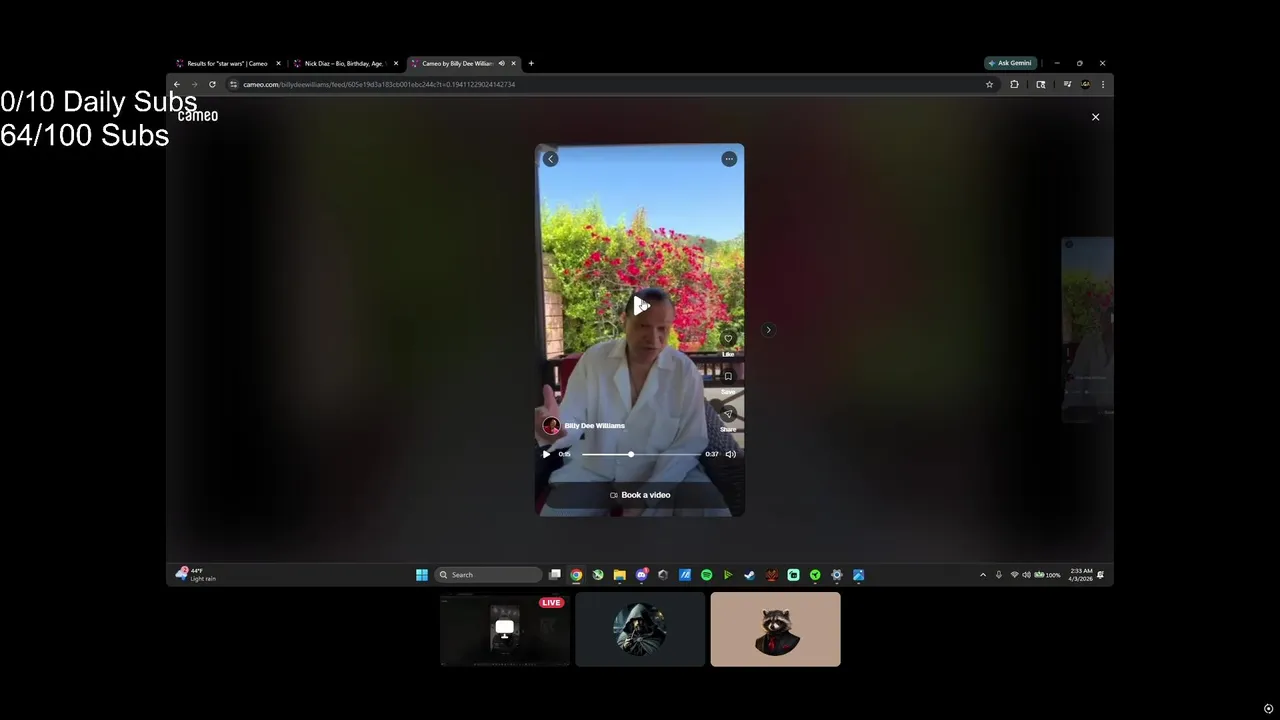Open the Chrome extensions puzzle icon
Screen dimensions: 1280x720
point(1014,85)
